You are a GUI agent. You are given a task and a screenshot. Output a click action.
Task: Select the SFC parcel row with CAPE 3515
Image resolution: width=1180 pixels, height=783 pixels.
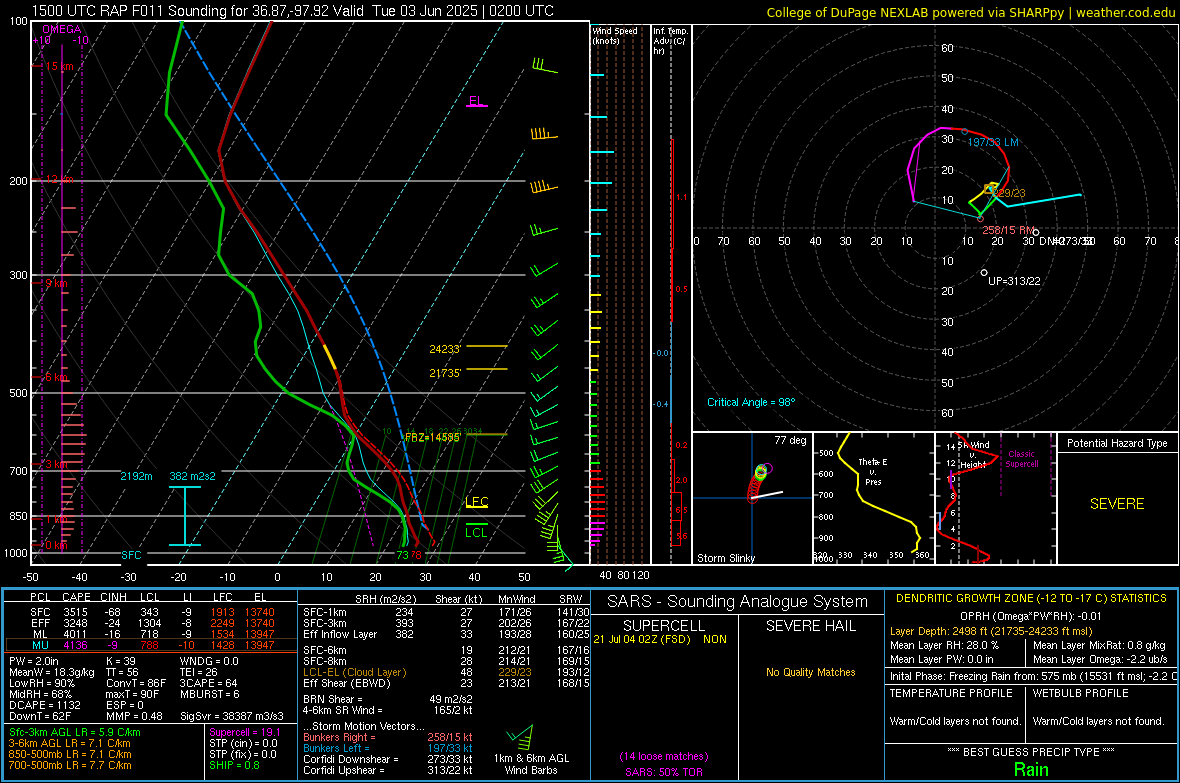click(x=151, y=613)
